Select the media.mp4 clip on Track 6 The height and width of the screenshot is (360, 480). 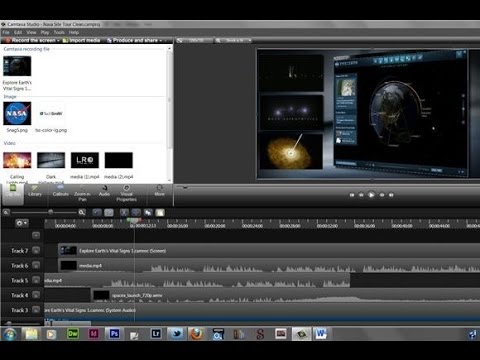coord(269,266)
